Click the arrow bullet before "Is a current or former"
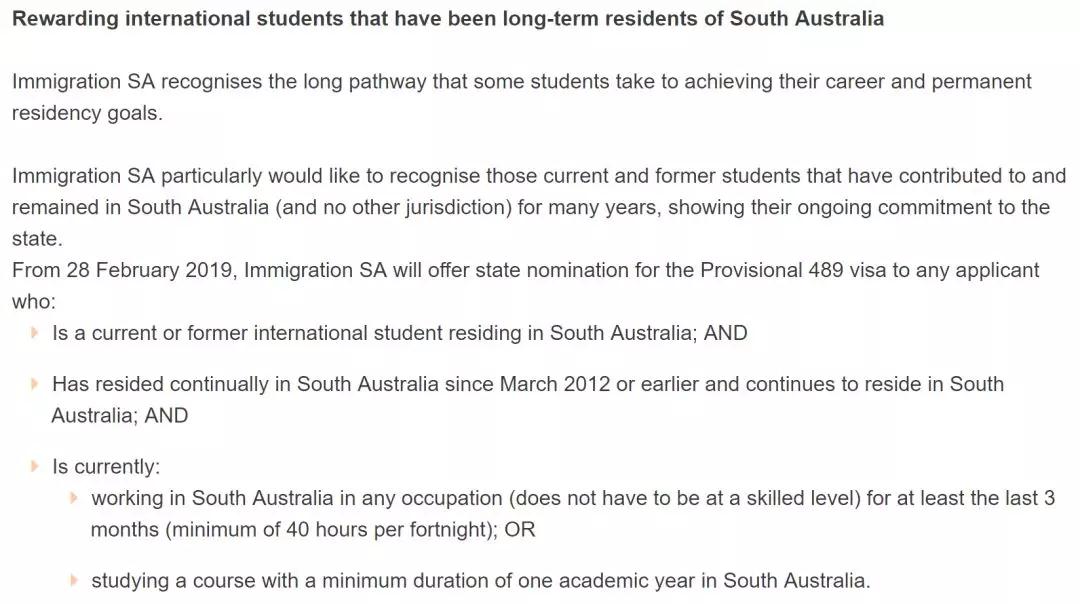The image size is (1080, 604). coord(36,333)
